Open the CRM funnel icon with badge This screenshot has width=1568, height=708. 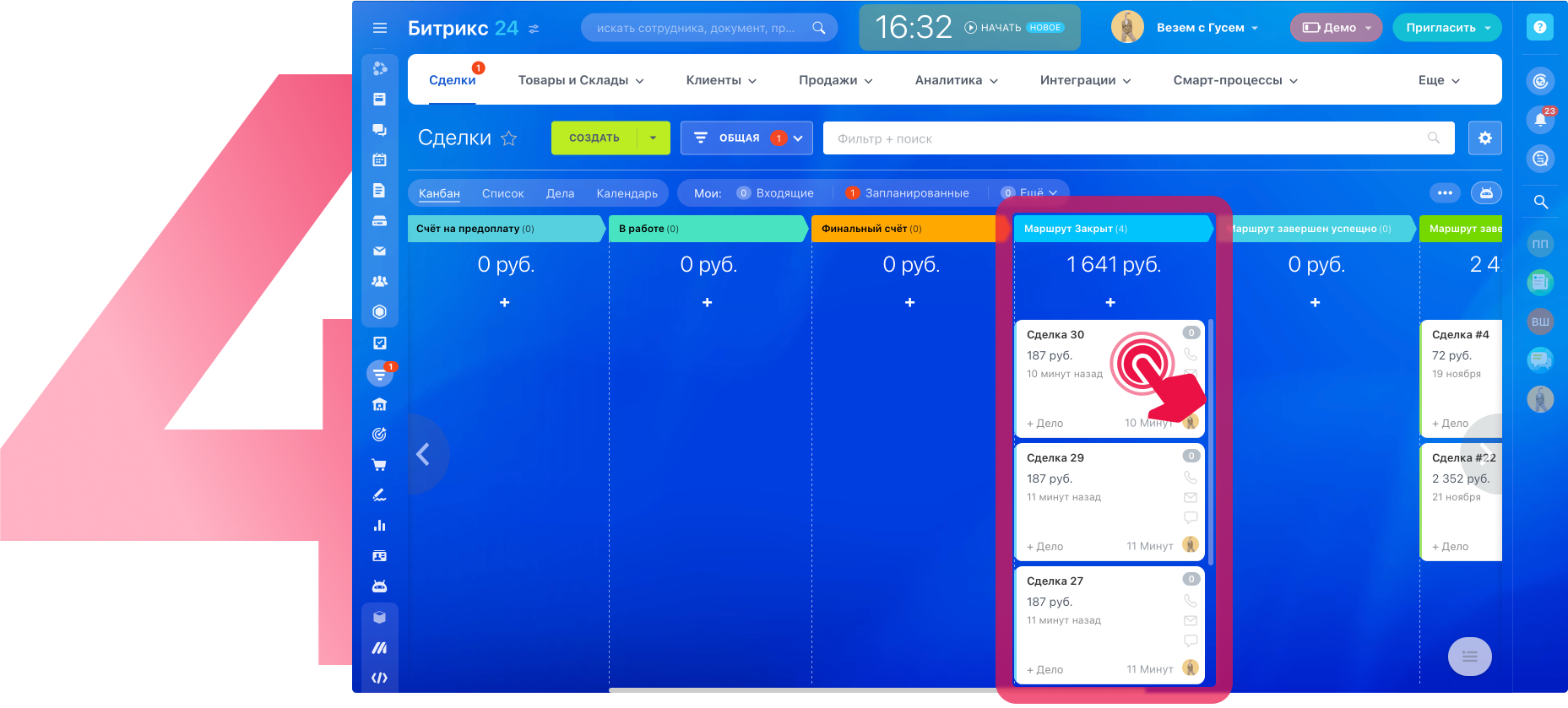tap(380, 373)
